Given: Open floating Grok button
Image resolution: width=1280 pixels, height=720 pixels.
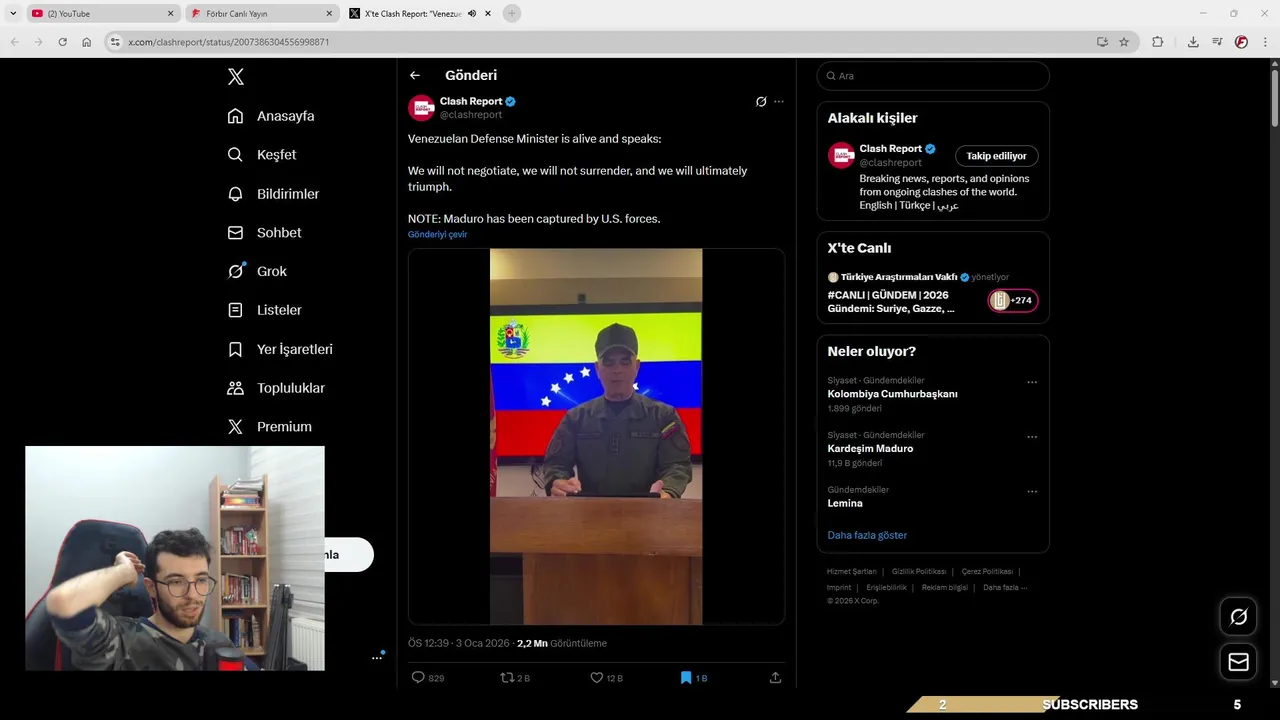Looking at the screenshot, I should click(1238, 617).
